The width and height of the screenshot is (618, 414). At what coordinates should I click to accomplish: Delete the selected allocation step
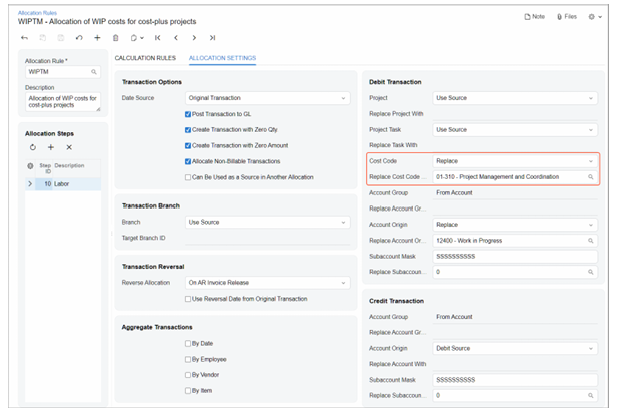coord(69,147)
